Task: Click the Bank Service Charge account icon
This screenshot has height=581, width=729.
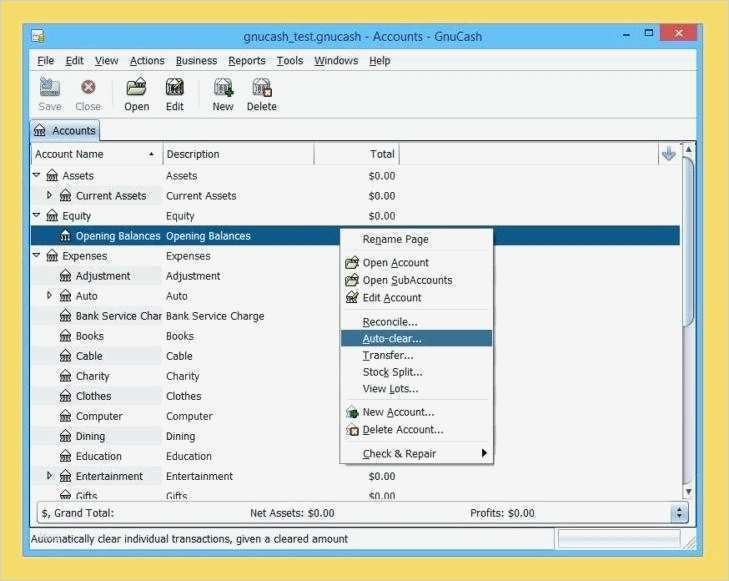Action: point(66,316)
